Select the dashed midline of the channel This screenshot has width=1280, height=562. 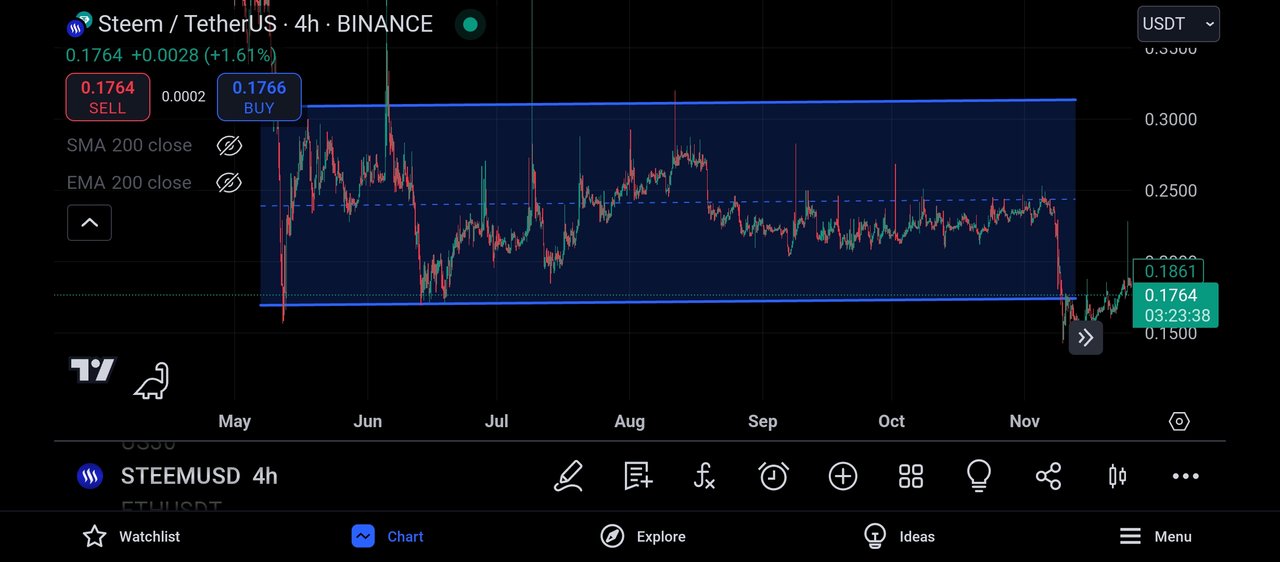coord(668,203)
